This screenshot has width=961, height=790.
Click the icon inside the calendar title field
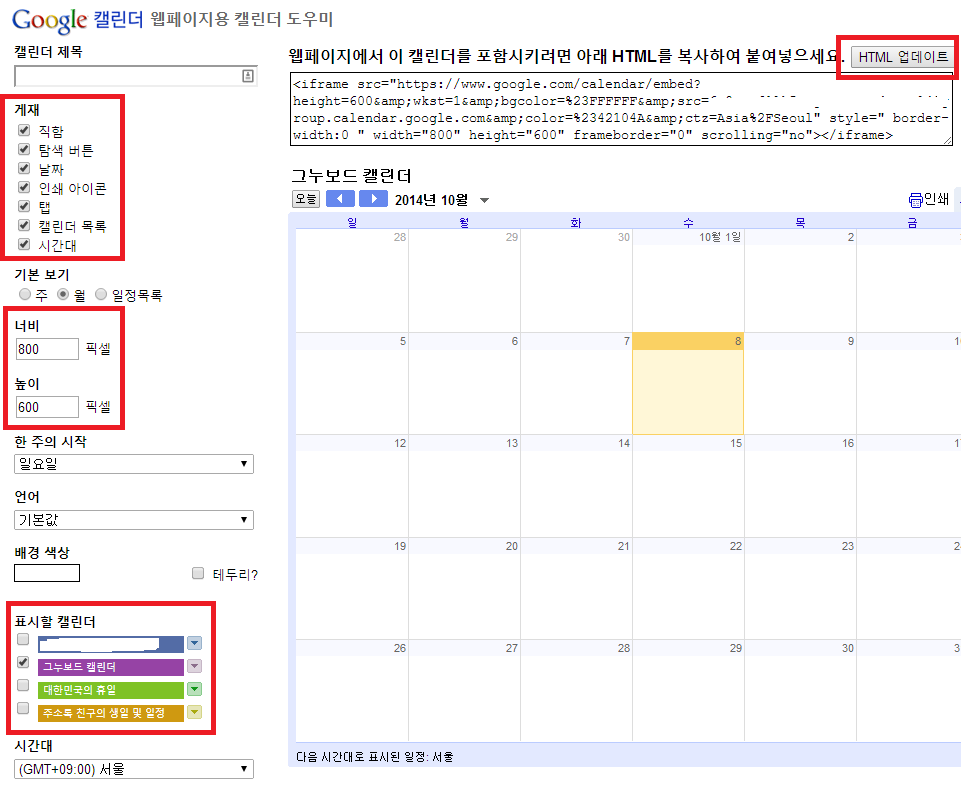tap(248, 76)
